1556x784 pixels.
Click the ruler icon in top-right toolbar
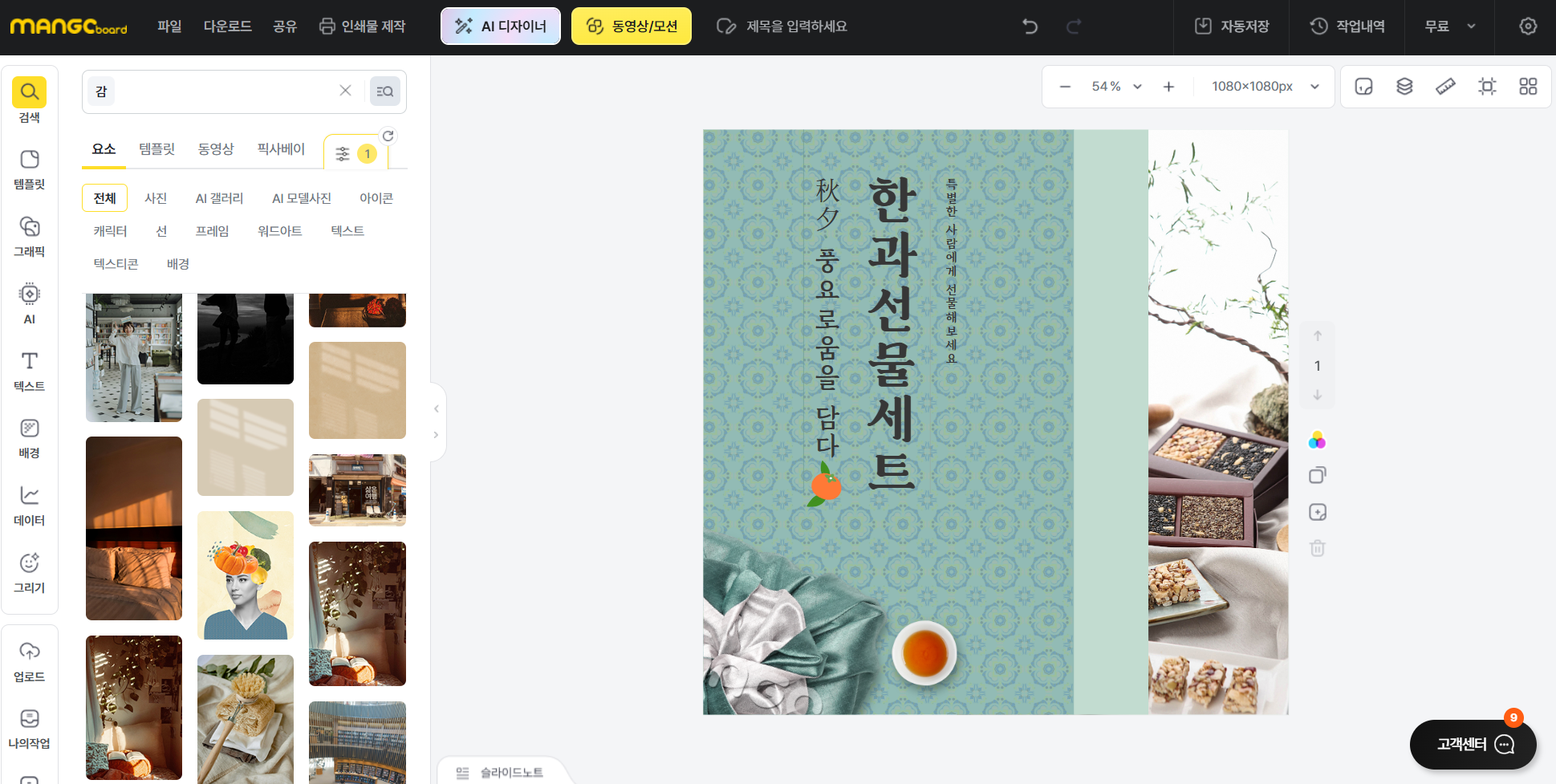pos(1445,86)
